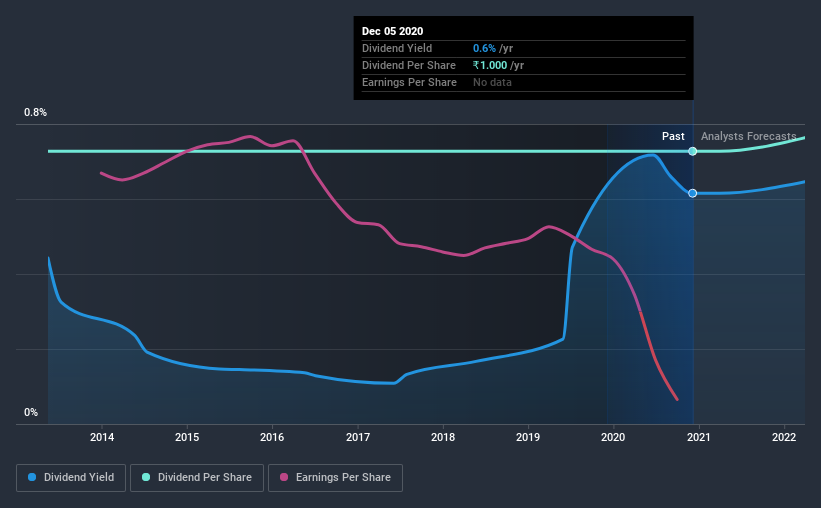
Task: Click the 0.6% dividend yield value
Action: pos(484,48)
